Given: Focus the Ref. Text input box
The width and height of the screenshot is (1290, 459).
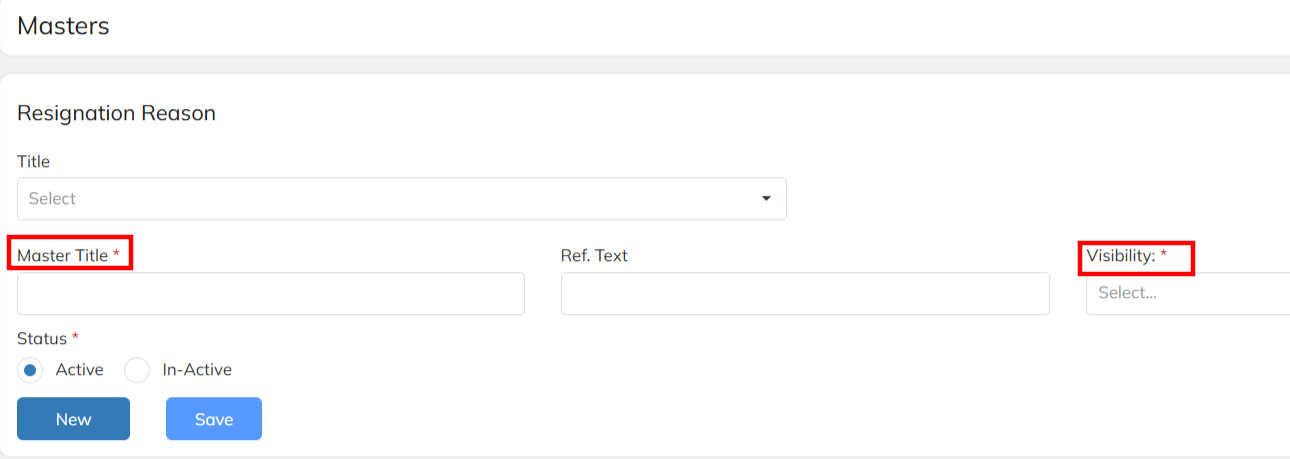Looking at the screenshot, I should [x=805, y=294].
